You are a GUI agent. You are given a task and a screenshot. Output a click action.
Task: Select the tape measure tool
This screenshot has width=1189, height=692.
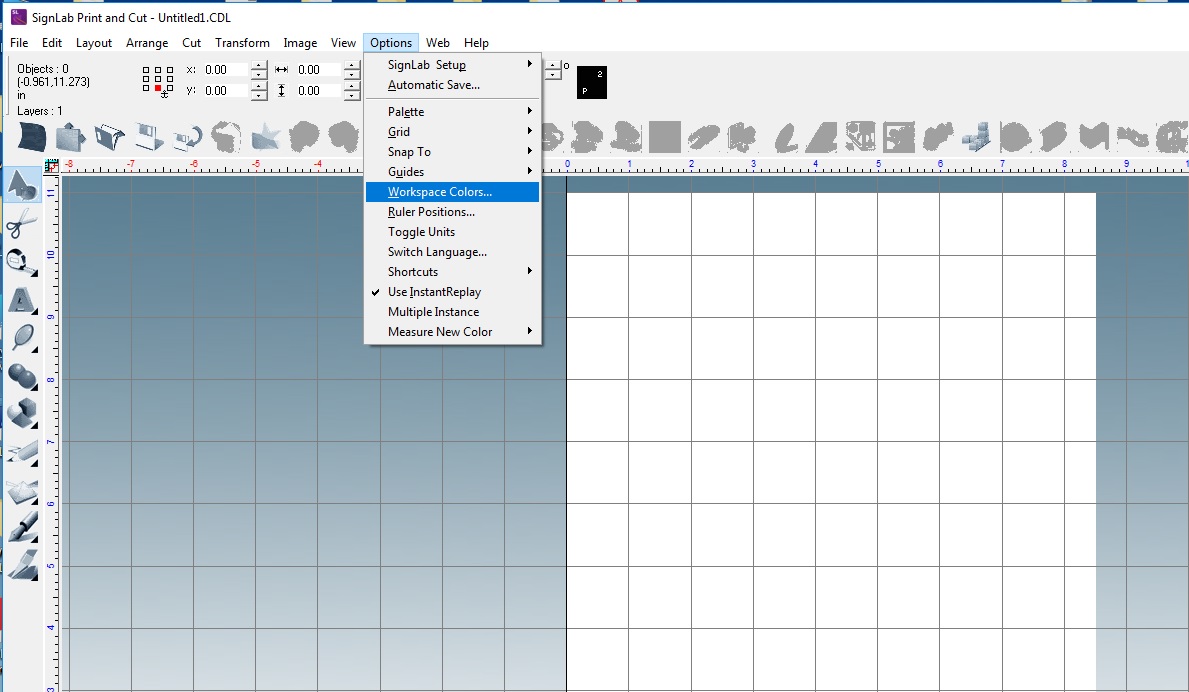22,262
